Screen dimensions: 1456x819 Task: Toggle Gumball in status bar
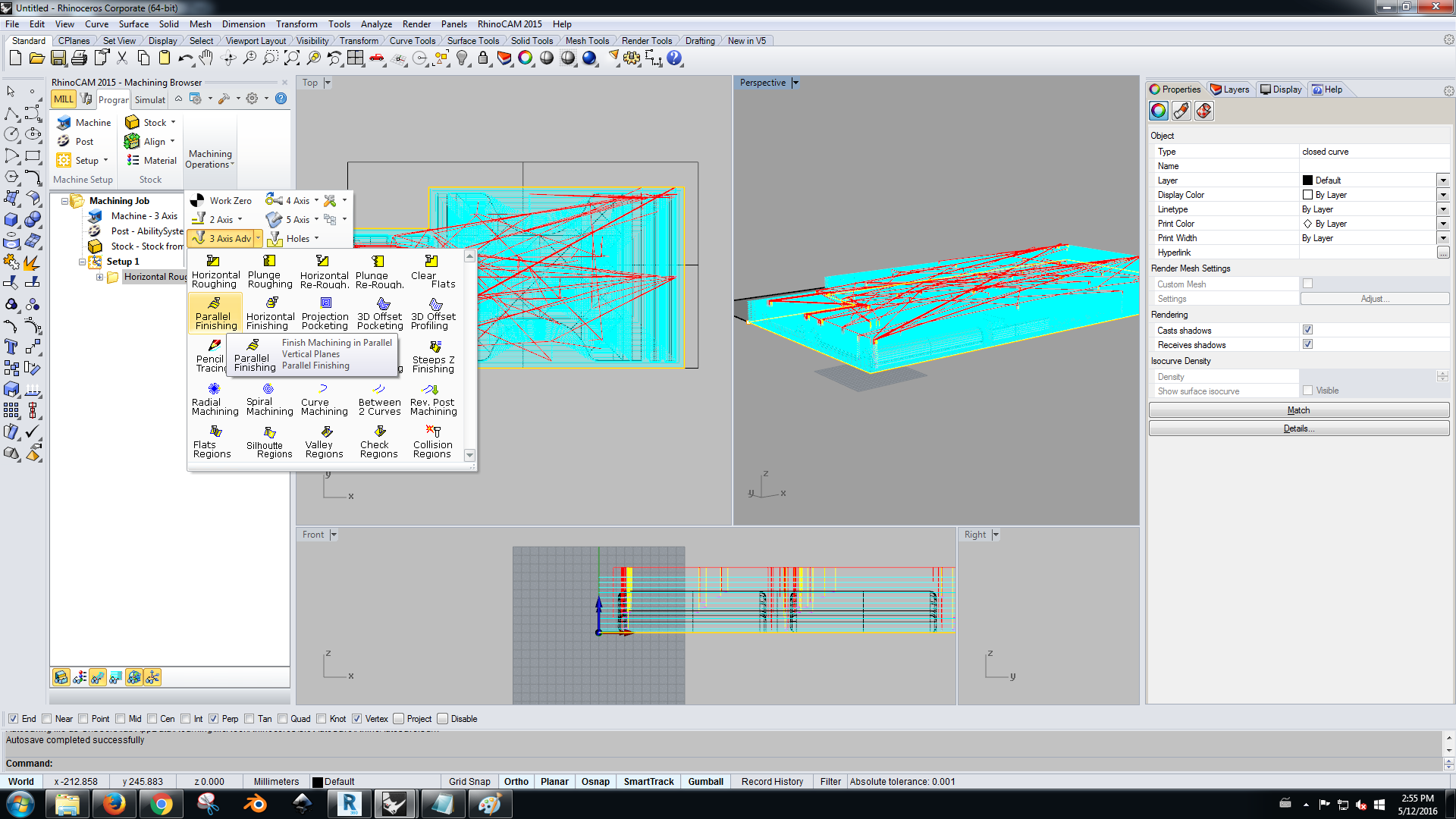click(x=705, y=782)
